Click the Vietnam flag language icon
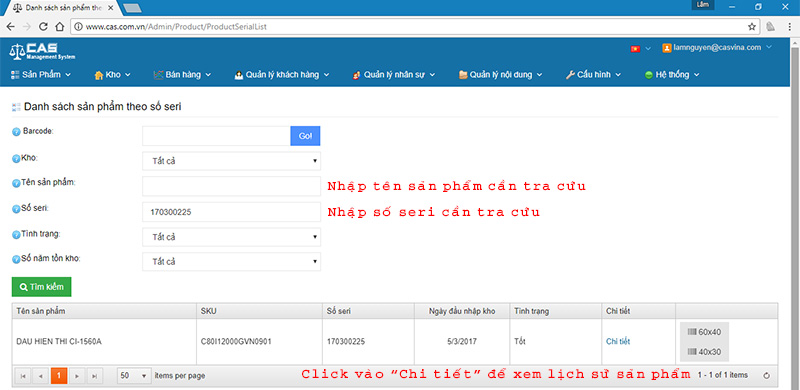800x390 pixels. tap(635, 48)
